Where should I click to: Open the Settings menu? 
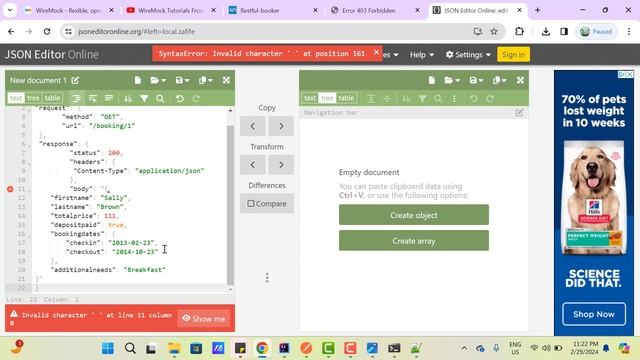[x=468, y=55]
